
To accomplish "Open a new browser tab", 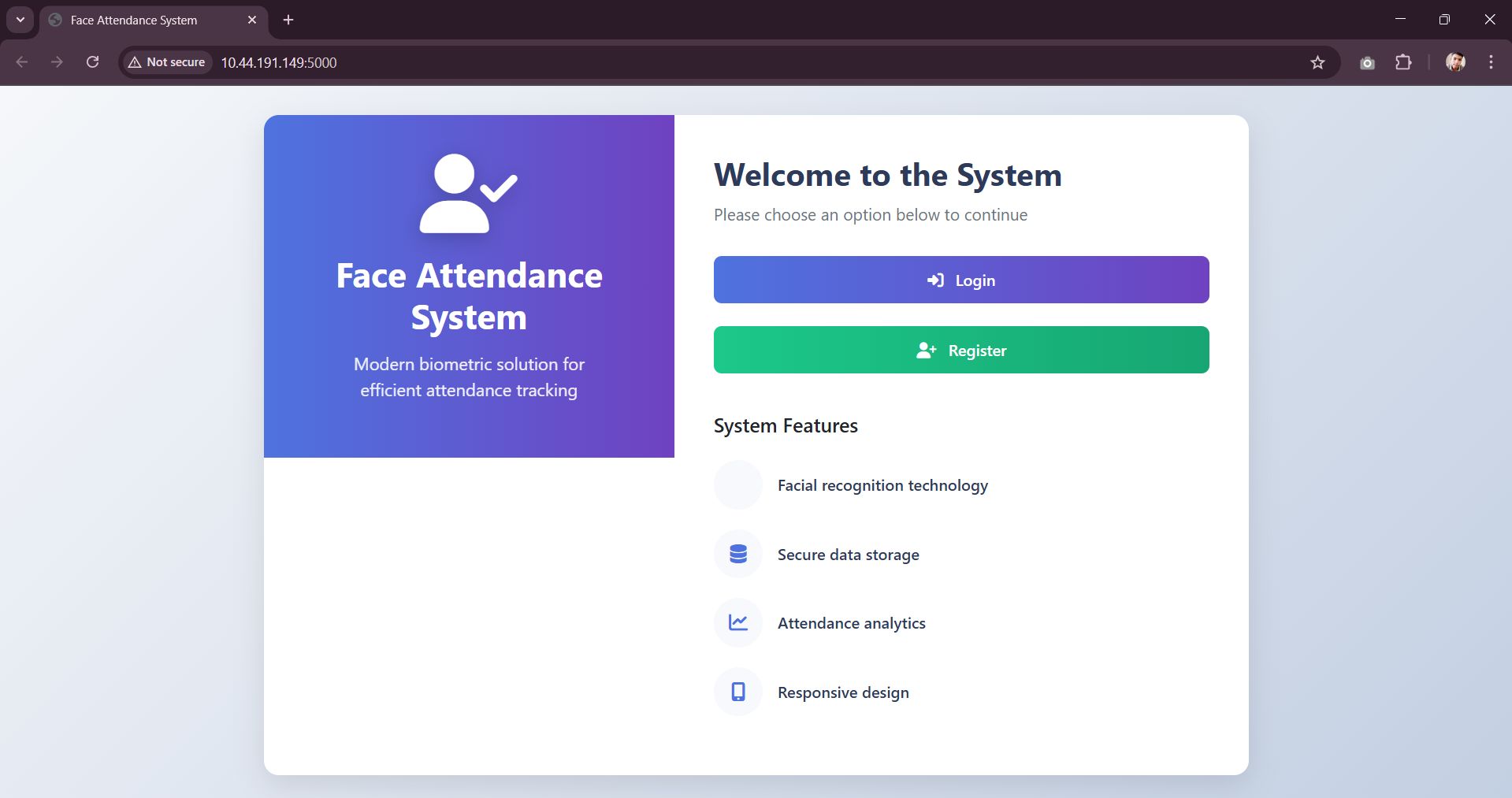I will [288, 20].
